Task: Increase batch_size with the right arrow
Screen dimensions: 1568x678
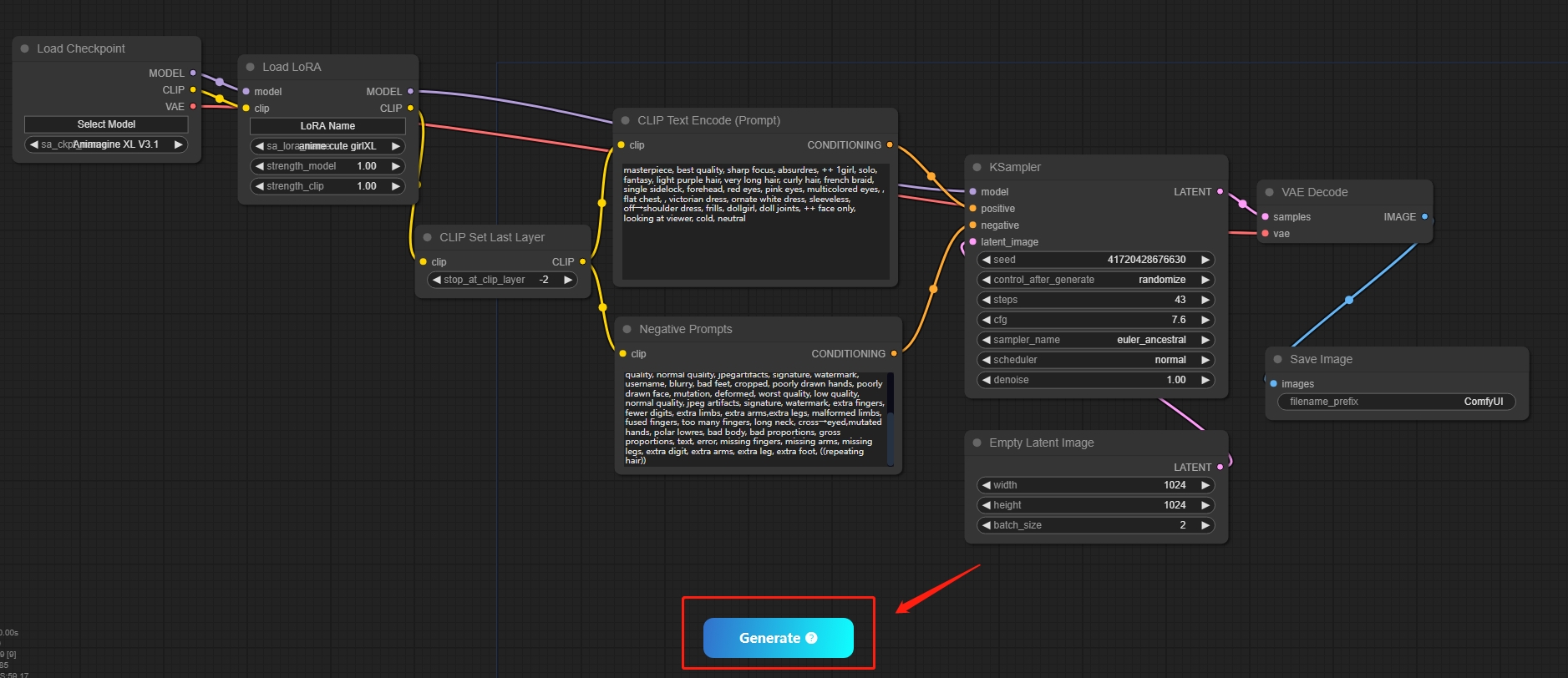Action: [x=1205, y=525]
